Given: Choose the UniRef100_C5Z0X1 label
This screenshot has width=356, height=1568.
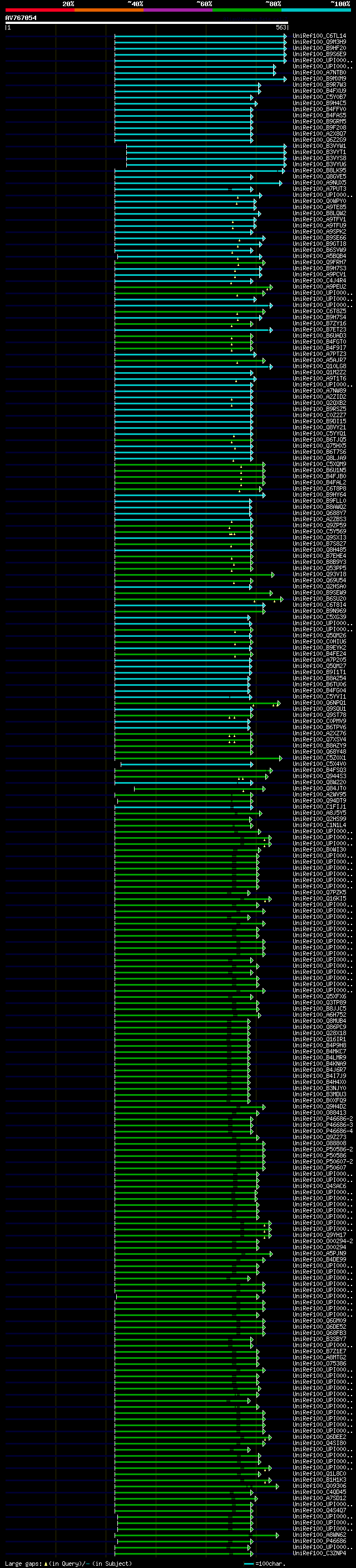Looking at the screenshot, I should [x=319, y=758].
